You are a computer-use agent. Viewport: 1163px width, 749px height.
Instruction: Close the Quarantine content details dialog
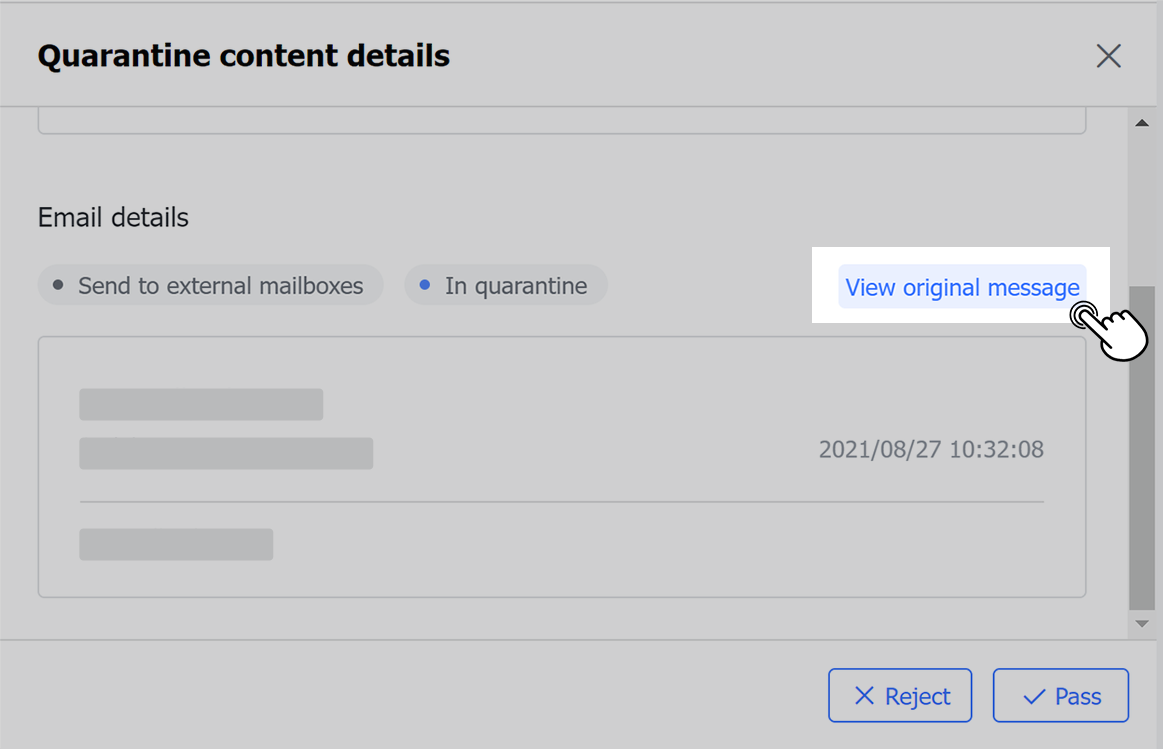[1108, 56]
